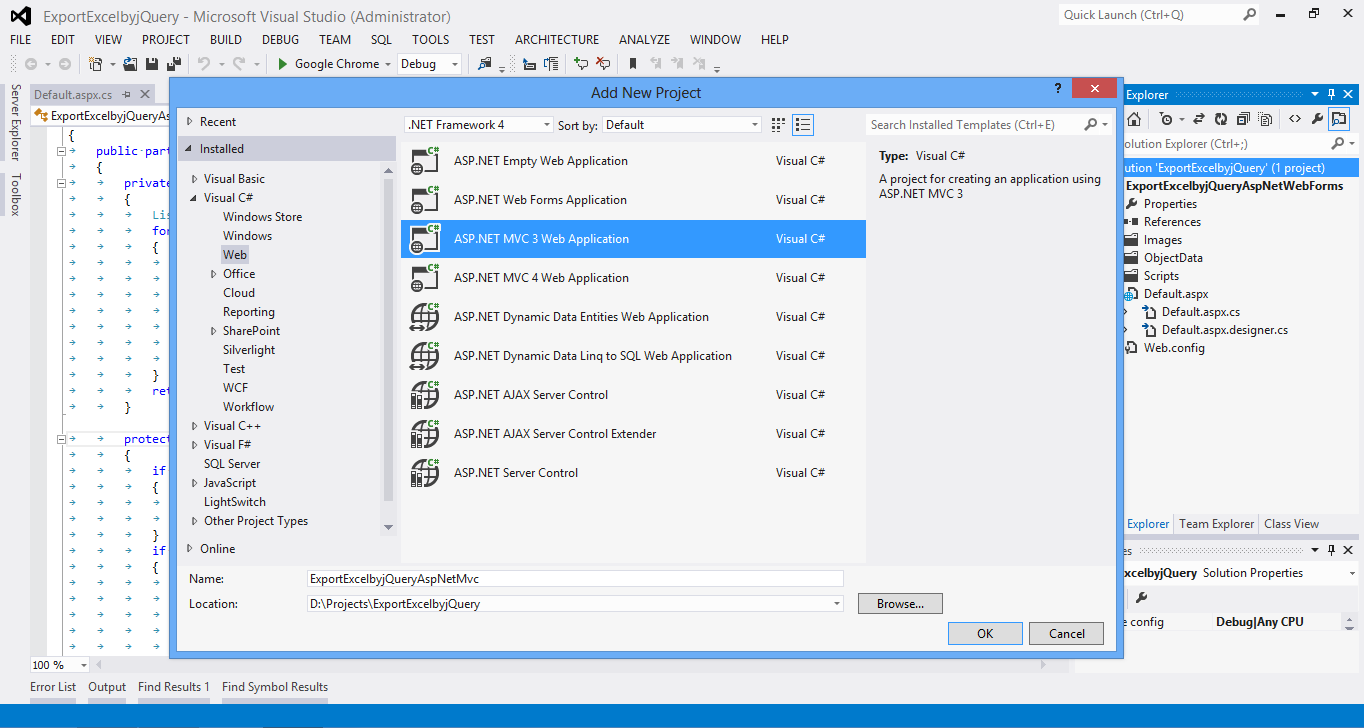This screenshot has width=1364, height=728.
Task: Click the Undo toolbar icon
Action: pyautogui.click(x=203, y=64)
